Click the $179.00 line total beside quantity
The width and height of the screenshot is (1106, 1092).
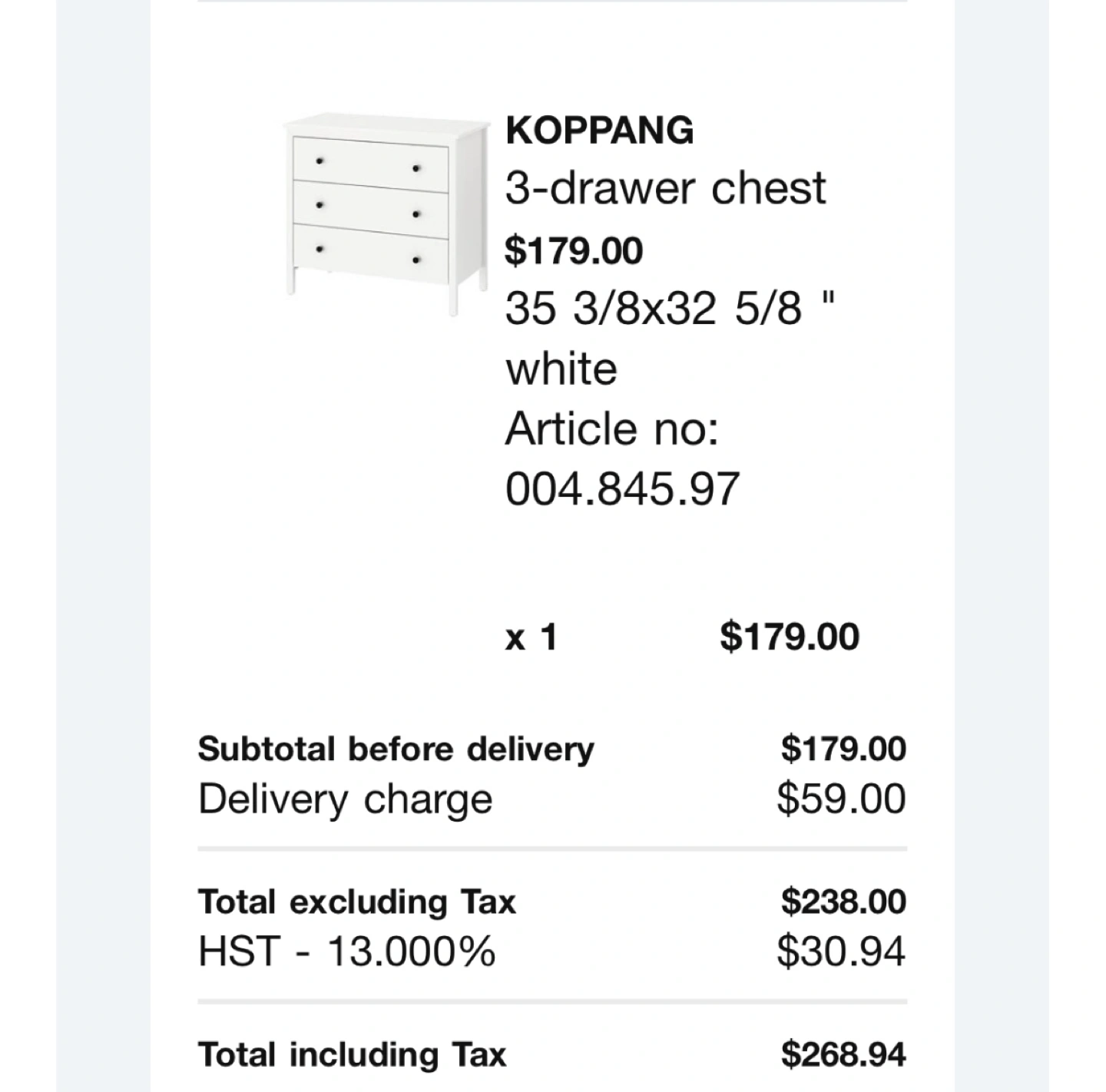[x=789, y=637]
